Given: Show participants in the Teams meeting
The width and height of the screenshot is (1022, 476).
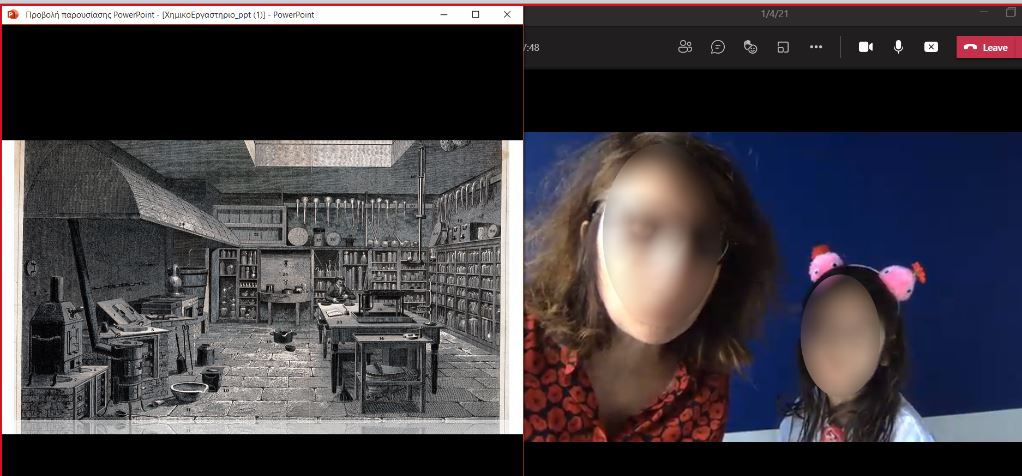Looking at the screenshot, I should [x=684, y=47].
